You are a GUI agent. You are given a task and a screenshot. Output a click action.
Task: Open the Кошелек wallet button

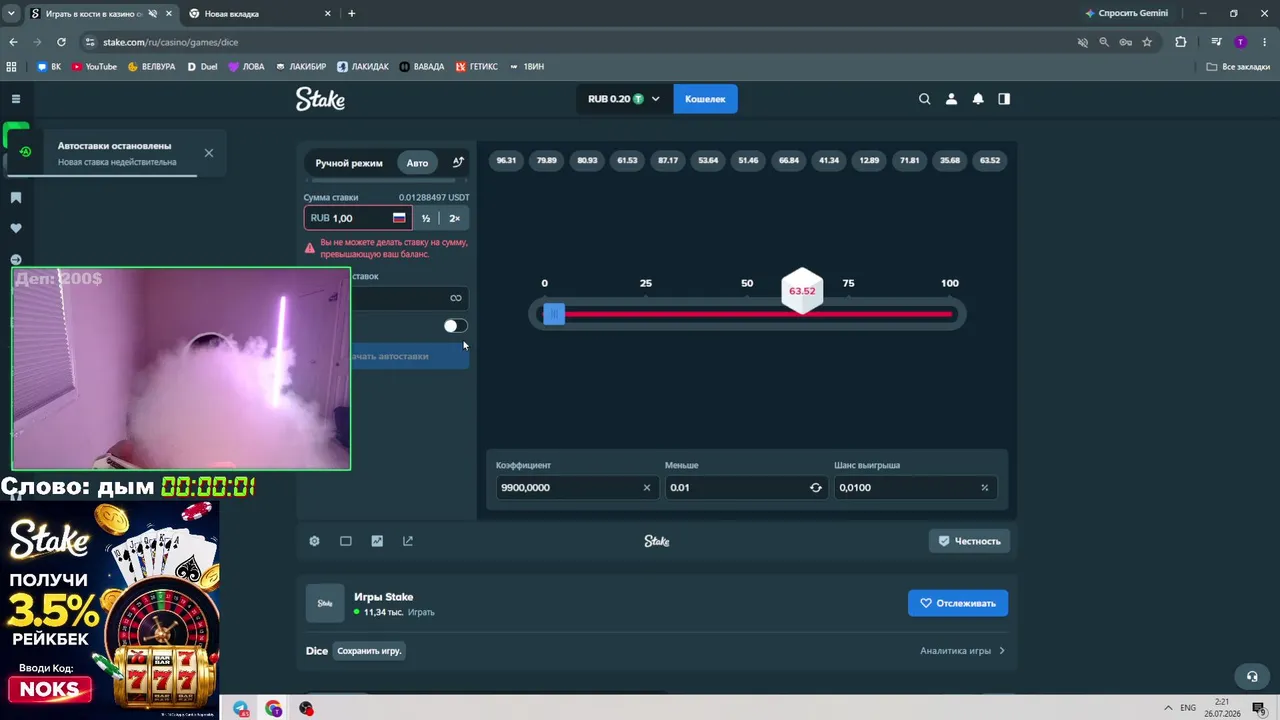(705, 99)
